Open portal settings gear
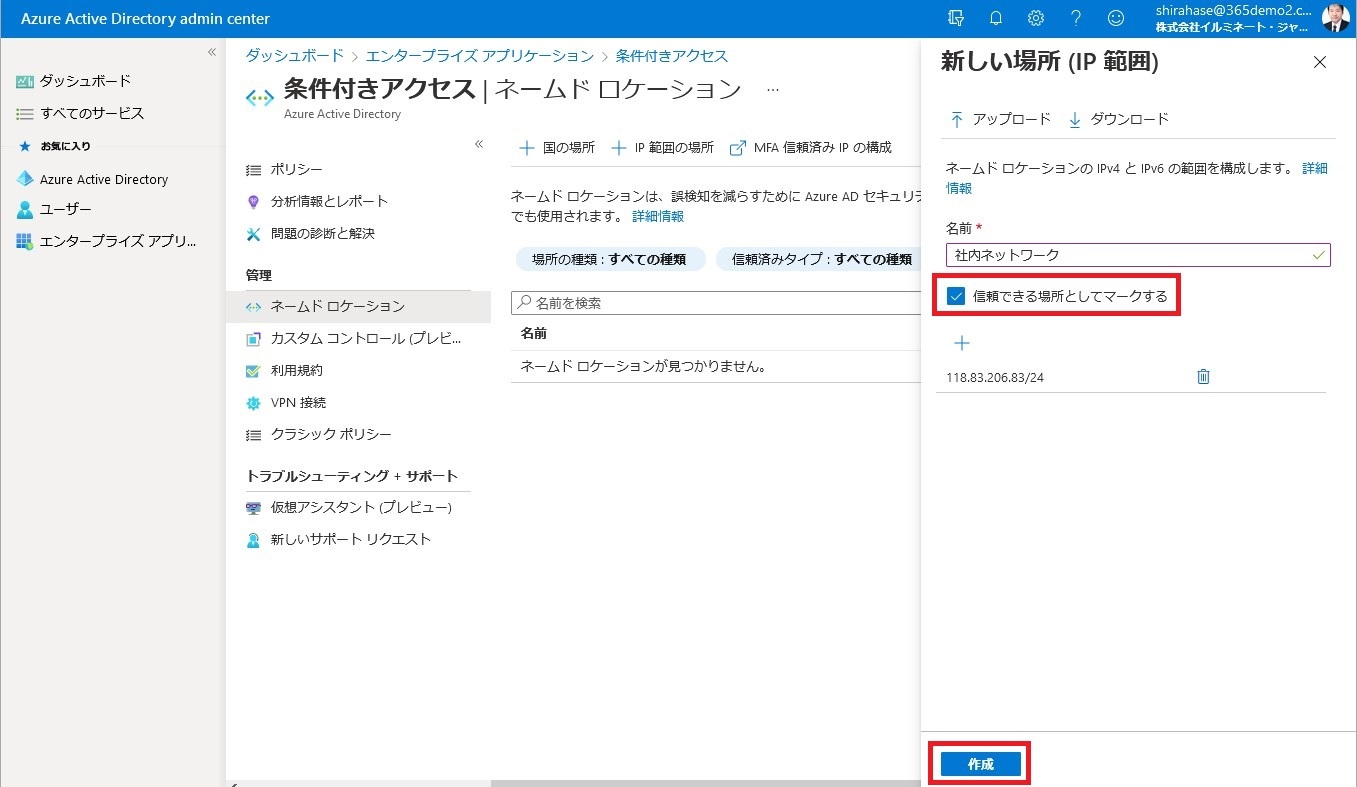The image size is (1357, 787). (1036, 18)
